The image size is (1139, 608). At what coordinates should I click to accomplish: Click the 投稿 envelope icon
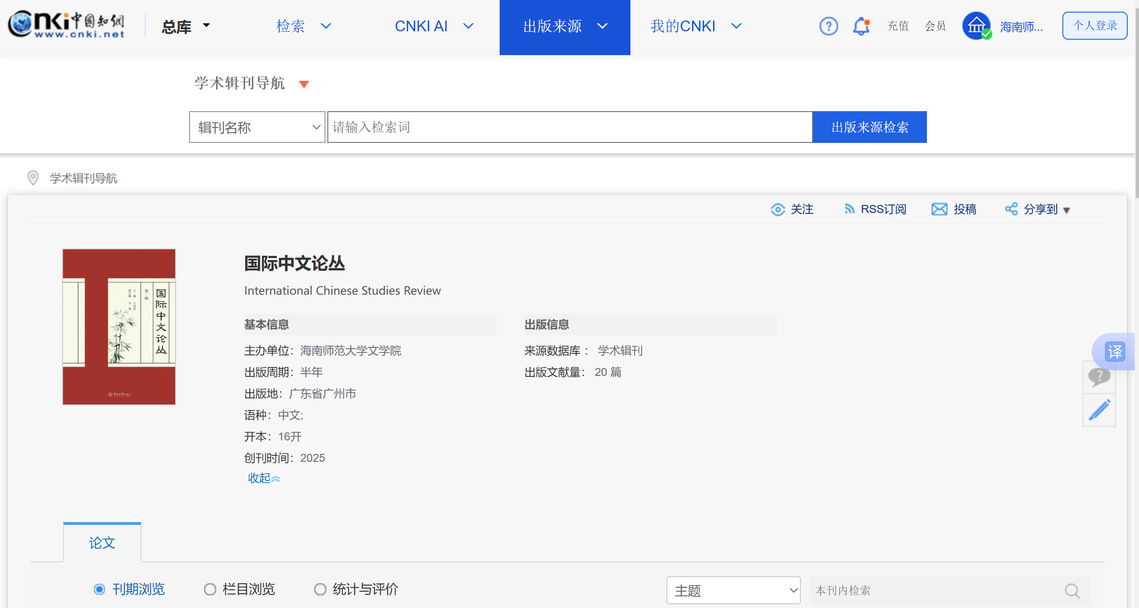(939, 209)
